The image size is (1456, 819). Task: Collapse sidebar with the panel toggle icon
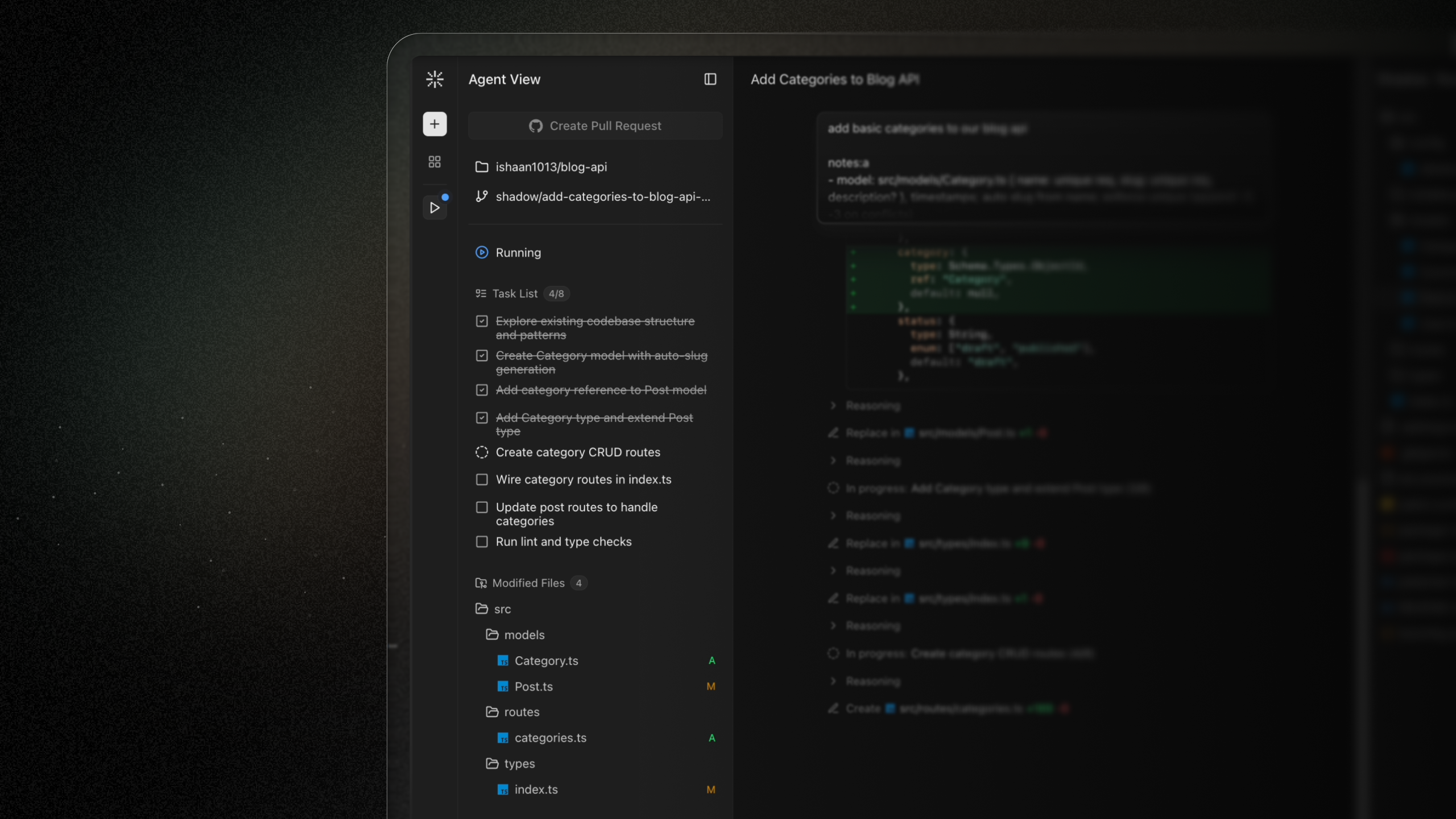[x=710, y=79]
